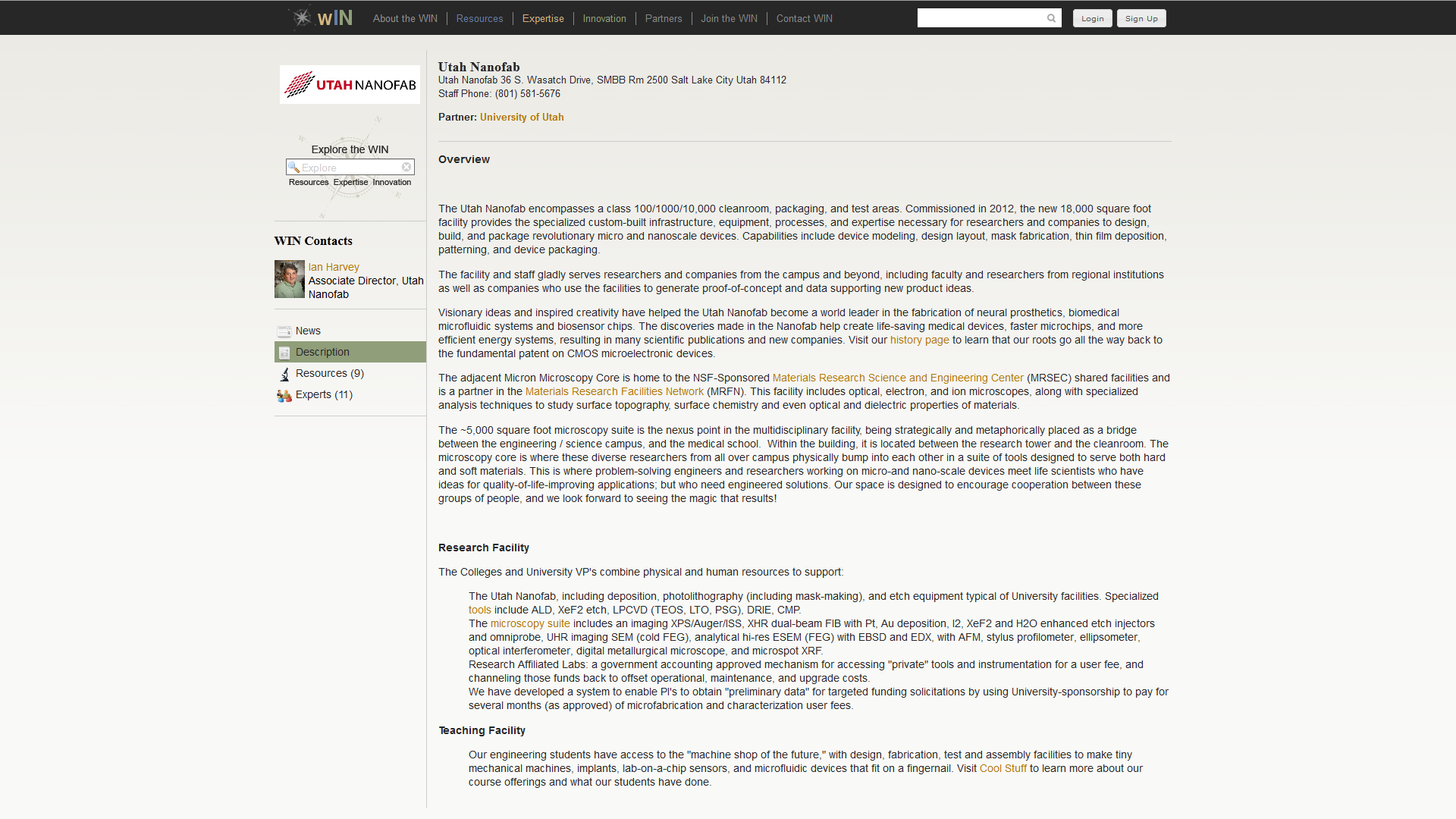The width and height of the screenshot is (1456, 819).
Task: Open the Expertise top menu
Action: [543, 18]
